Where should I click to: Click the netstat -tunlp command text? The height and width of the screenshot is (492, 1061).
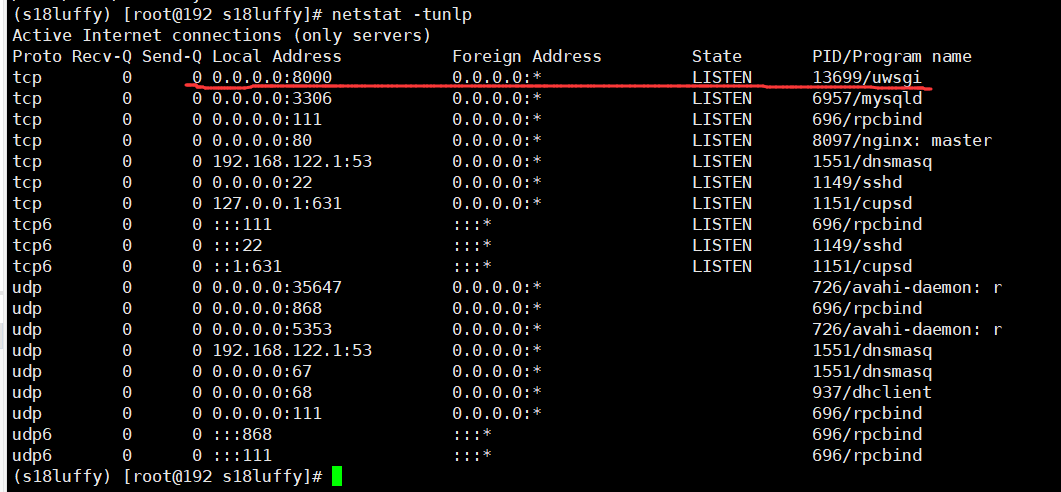403,14
